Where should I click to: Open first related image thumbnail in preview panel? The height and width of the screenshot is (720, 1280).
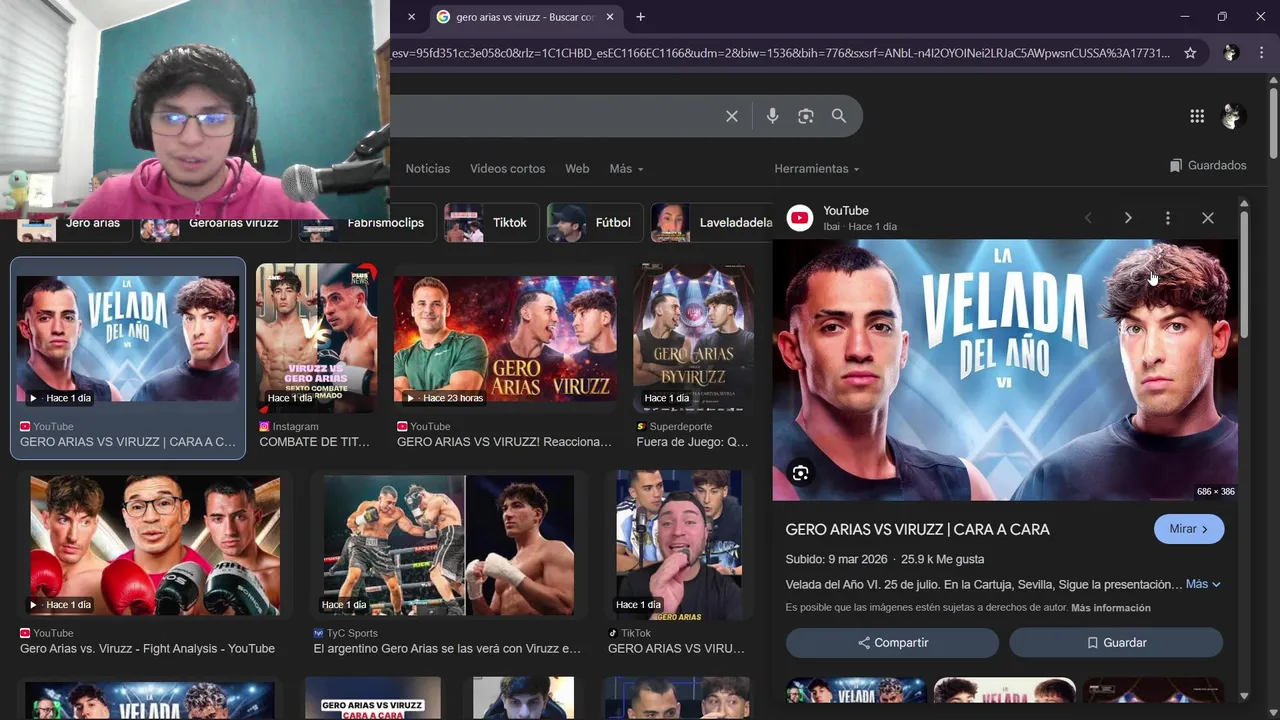pyautogui.click(x=855, y=690)
